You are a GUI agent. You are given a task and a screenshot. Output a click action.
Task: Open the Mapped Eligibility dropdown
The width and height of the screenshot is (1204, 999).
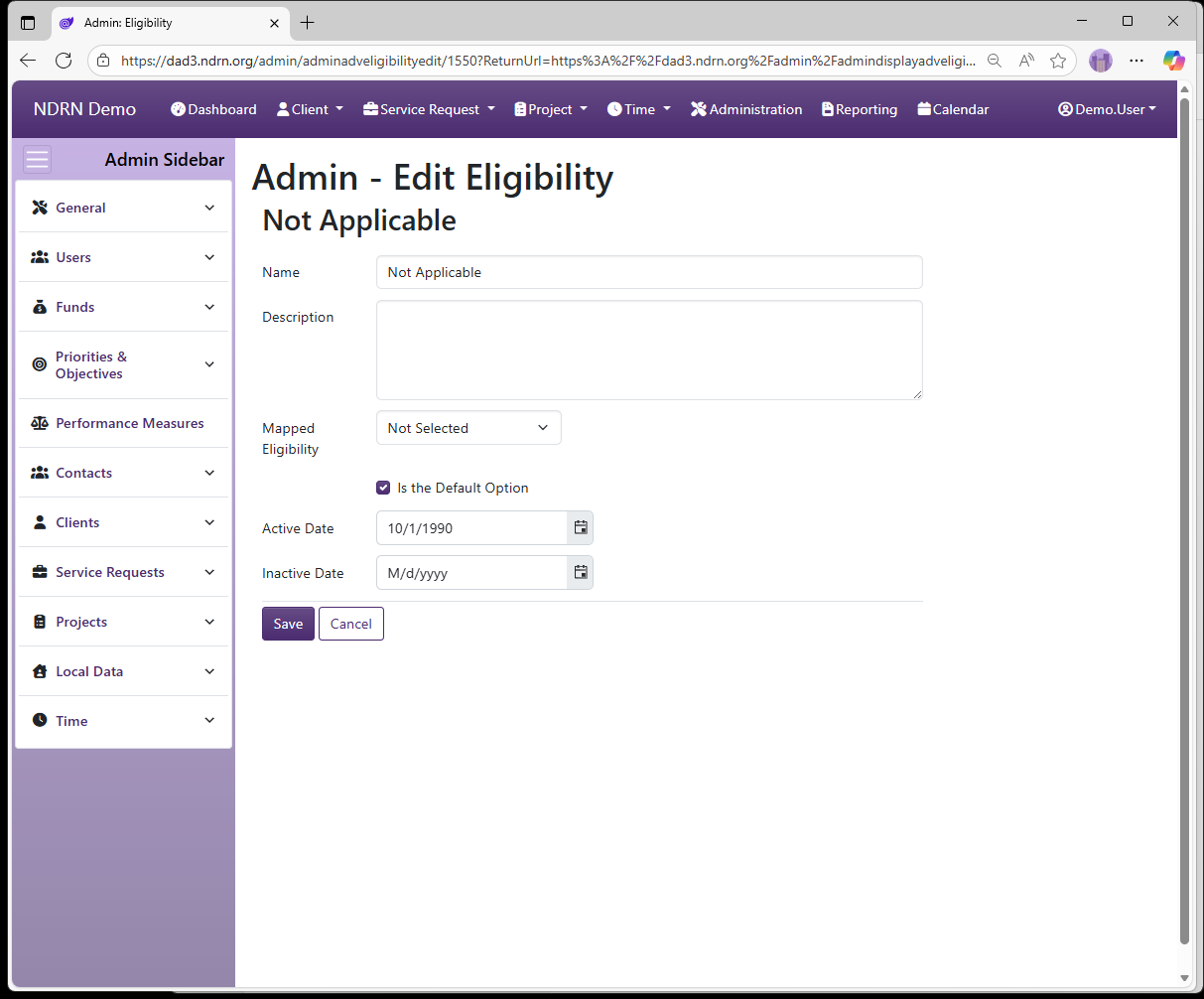point(468,428)
